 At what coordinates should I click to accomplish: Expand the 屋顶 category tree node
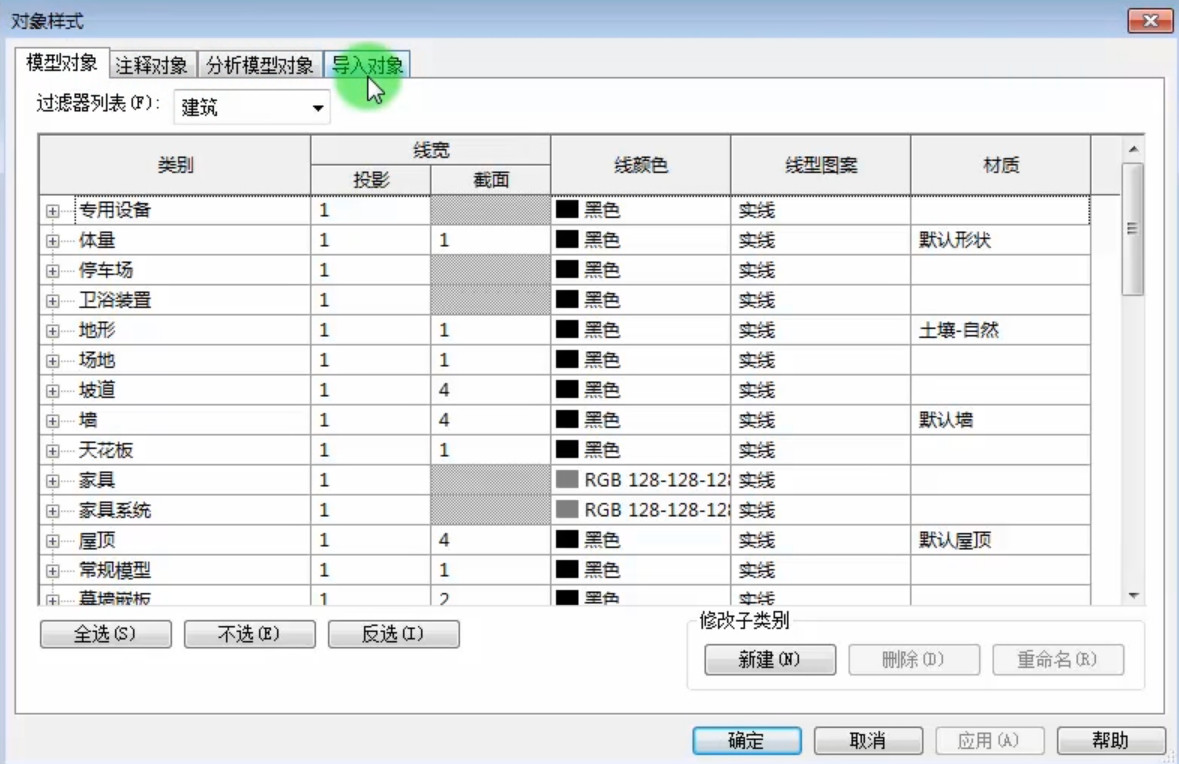point(52,541)
